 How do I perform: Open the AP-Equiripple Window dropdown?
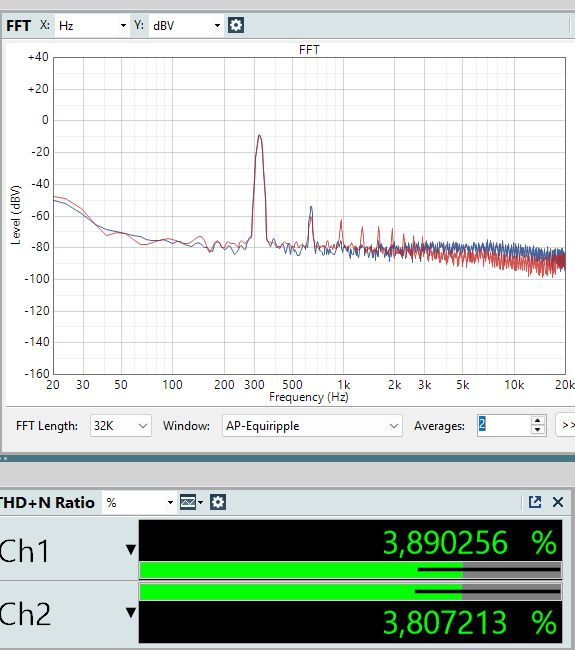tap(312, 426)
